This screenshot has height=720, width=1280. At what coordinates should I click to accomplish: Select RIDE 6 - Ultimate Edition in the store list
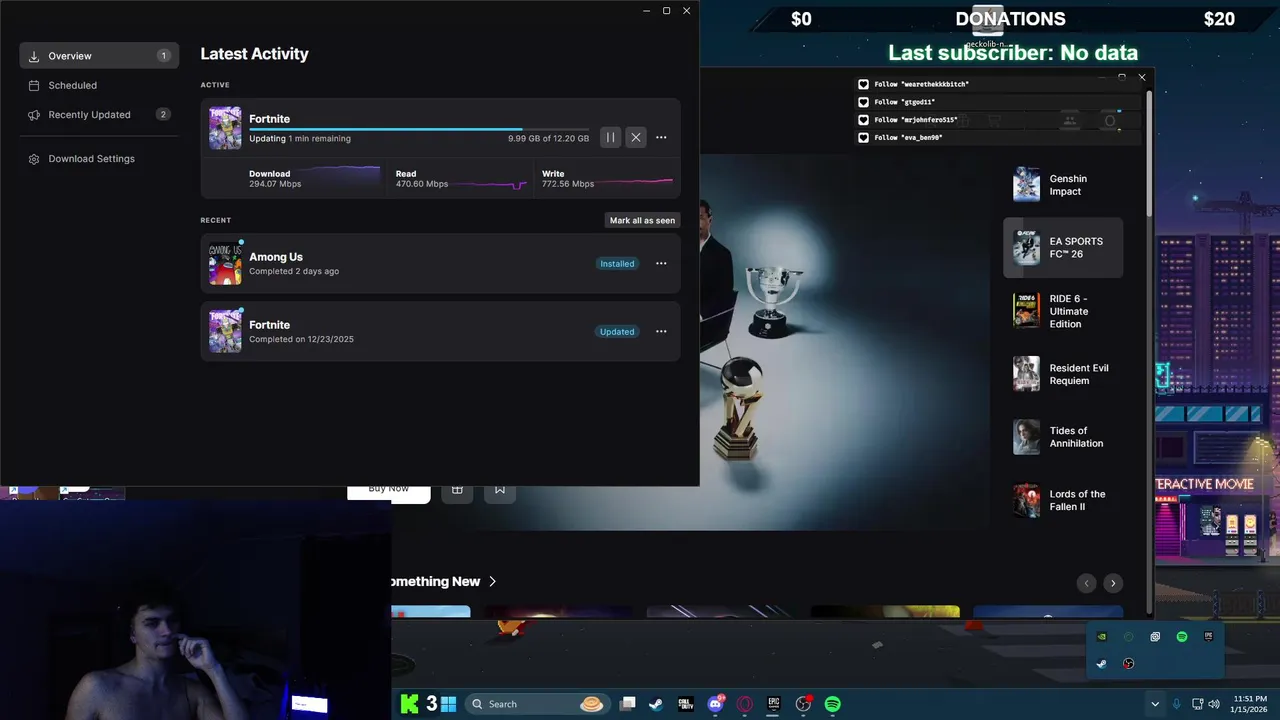click(x=1063, y=311)
